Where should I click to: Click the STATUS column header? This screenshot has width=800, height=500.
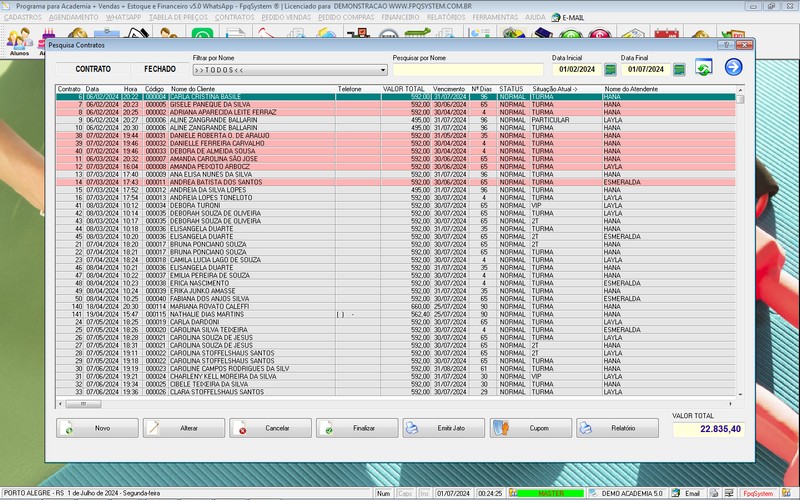coord(511,89)
